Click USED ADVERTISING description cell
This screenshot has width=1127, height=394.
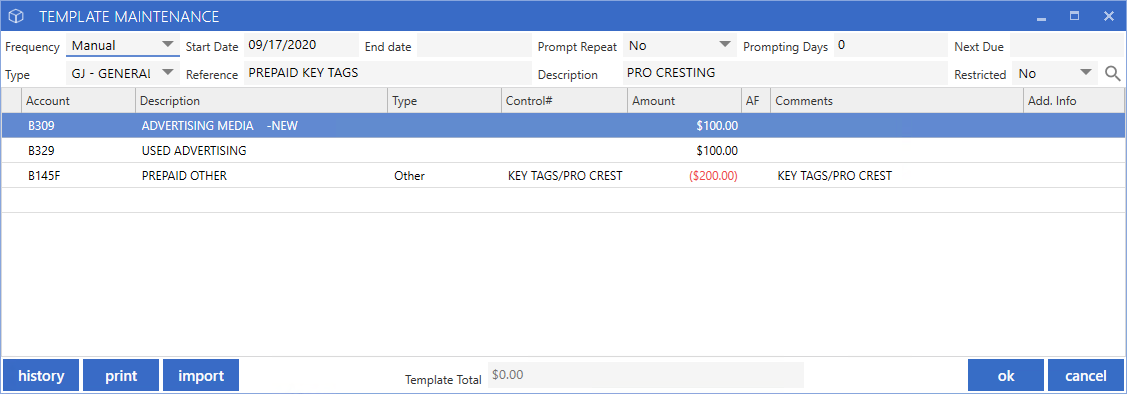262,151
